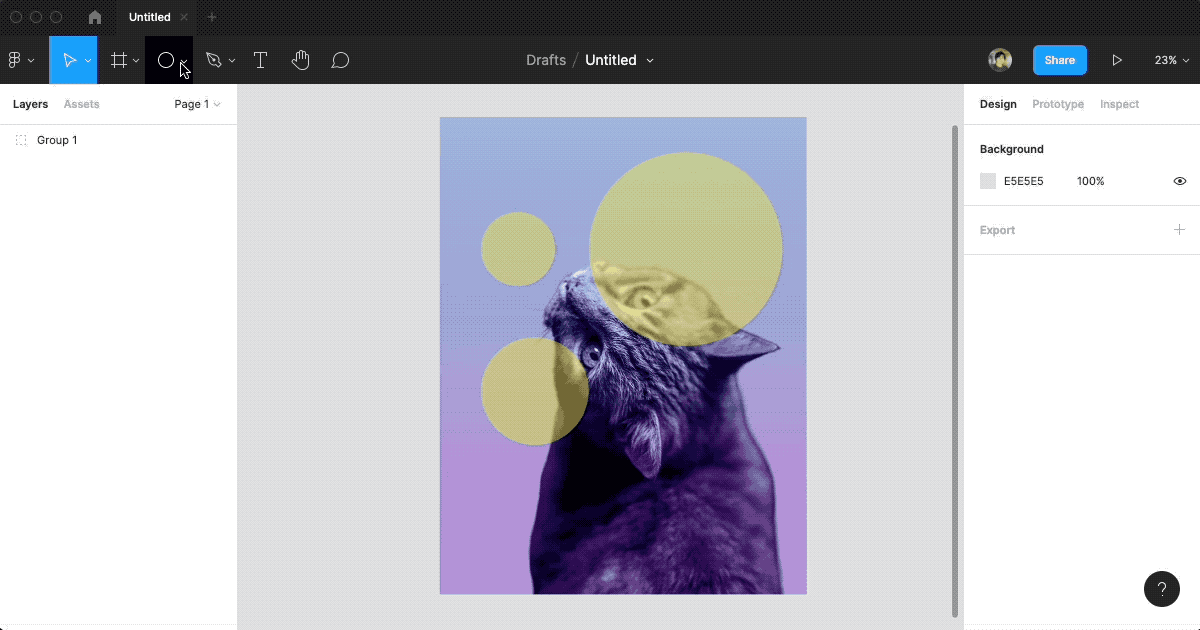The image size is (1200, 630).
Task: Switch to the Prototype tab
Action: coord(1057,104)
